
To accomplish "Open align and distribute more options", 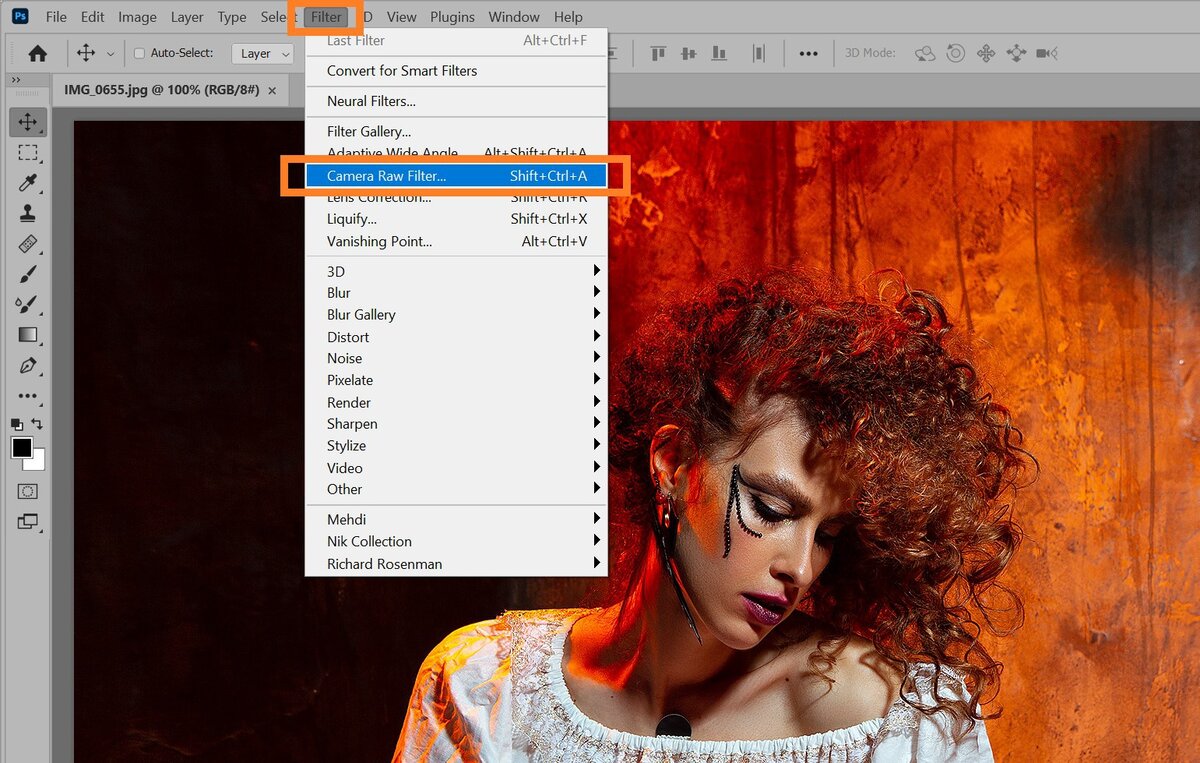I will tap(808, 54).
